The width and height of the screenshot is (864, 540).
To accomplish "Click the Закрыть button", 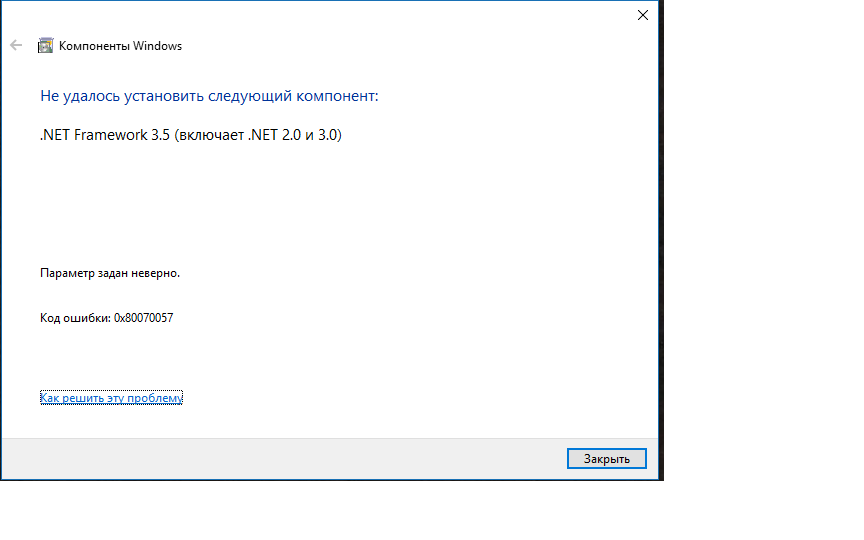I will [606, 458].
